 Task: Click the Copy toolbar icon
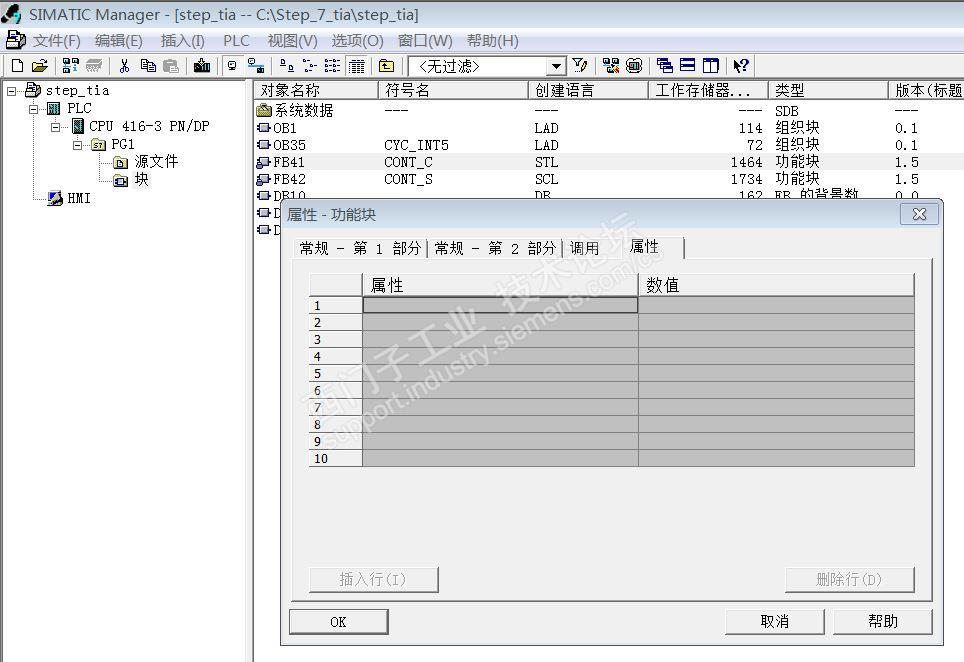pos(148,66)
